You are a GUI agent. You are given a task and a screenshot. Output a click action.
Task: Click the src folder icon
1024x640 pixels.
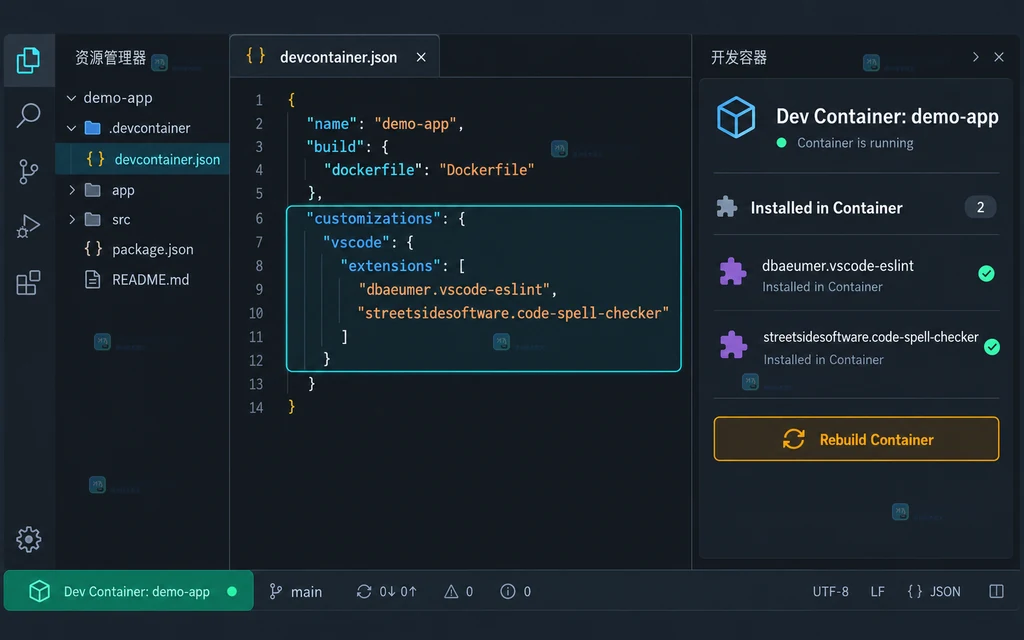[x=93, y=219]
